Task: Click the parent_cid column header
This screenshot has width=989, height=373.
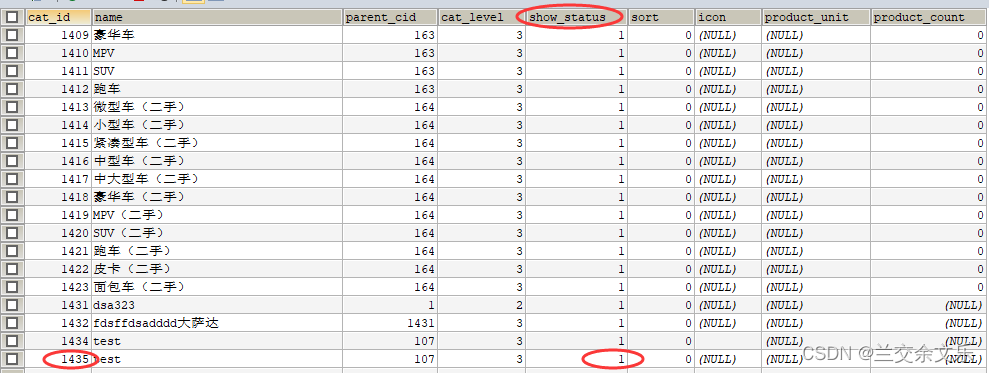Action: 390,18
